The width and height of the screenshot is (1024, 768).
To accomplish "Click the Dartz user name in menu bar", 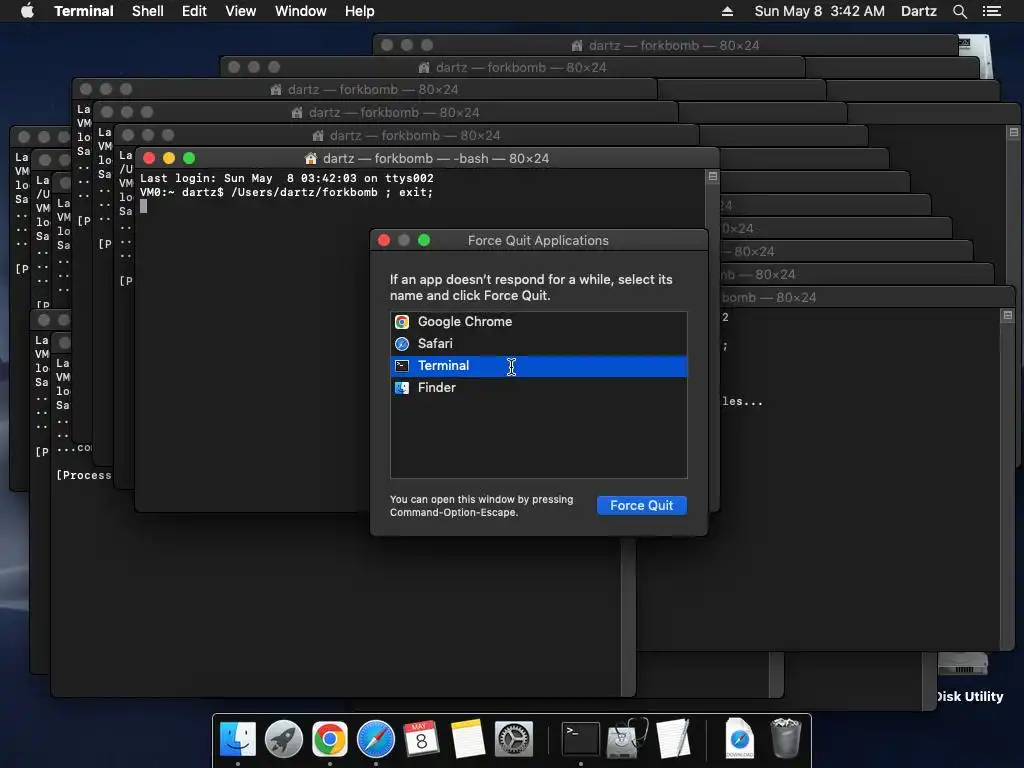I will 919,11.
